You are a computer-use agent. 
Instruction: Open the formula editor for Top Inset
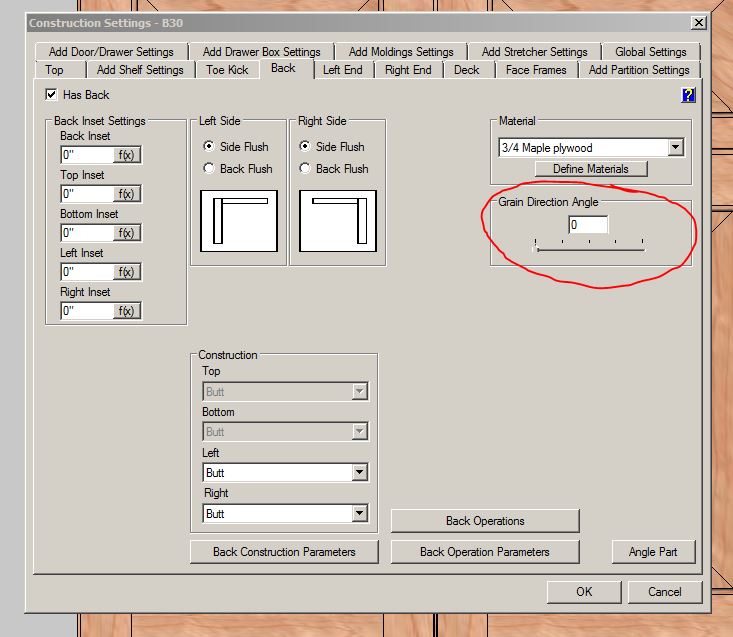point(126,194)
